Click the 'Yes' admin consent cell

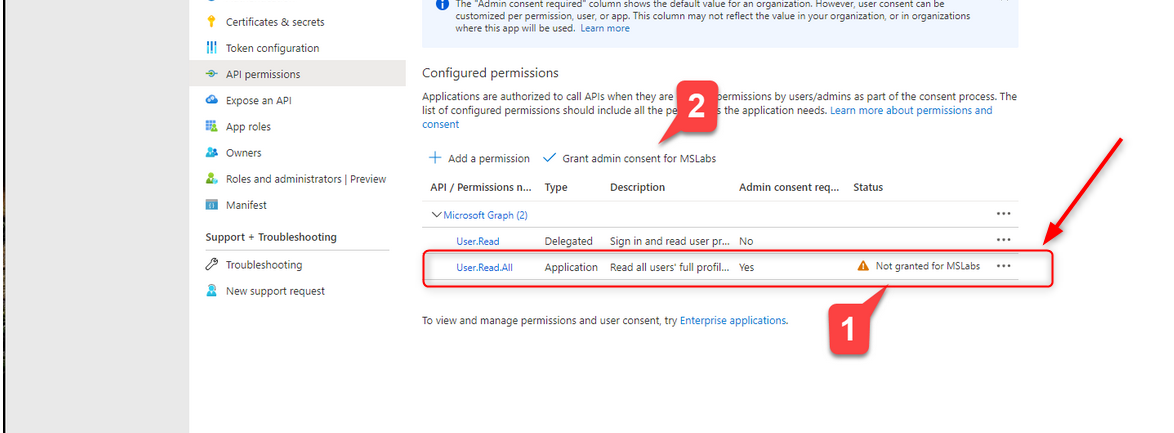(746, 267)
